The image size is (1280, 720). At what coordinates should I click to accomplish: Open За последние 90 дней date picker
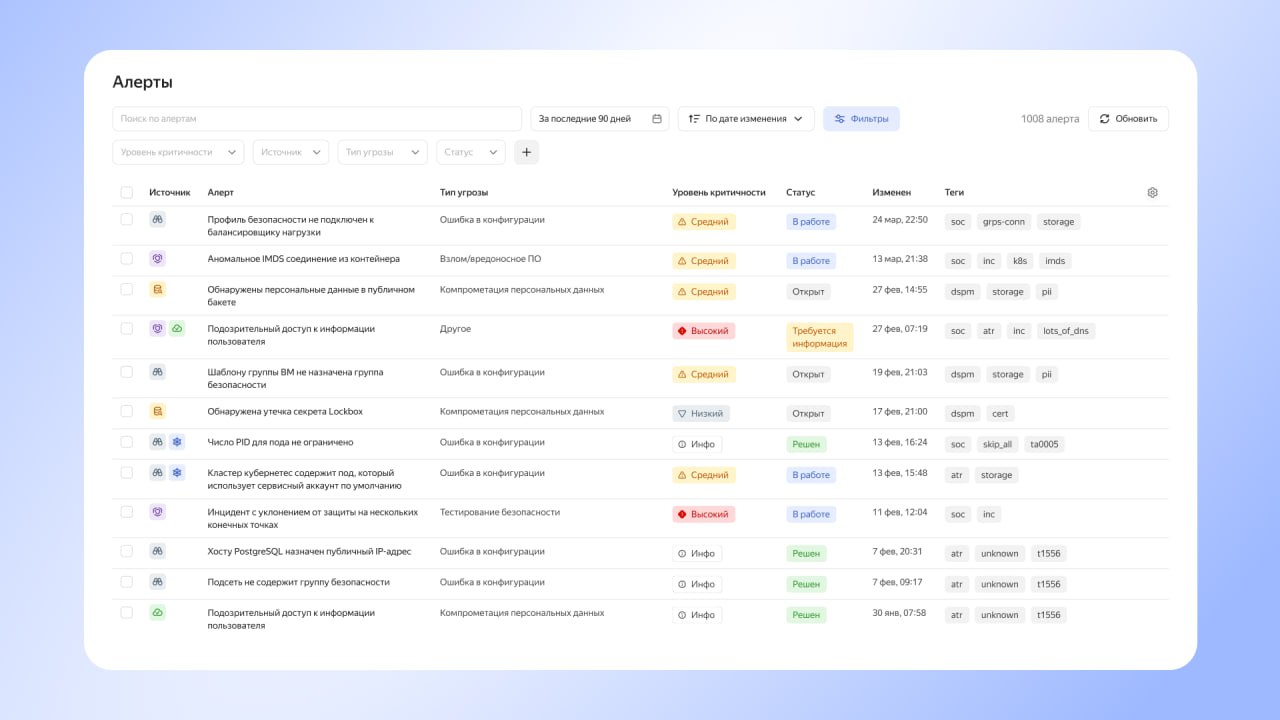600,119
